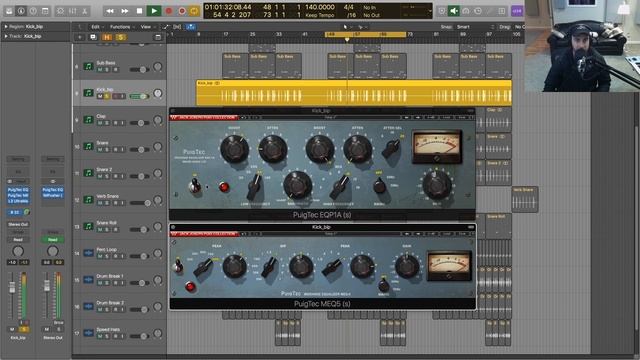Viewport: 640px width, 360px height.
Task: Click the Drum Break 2 audio track icon
Action: tap(88, 306)
